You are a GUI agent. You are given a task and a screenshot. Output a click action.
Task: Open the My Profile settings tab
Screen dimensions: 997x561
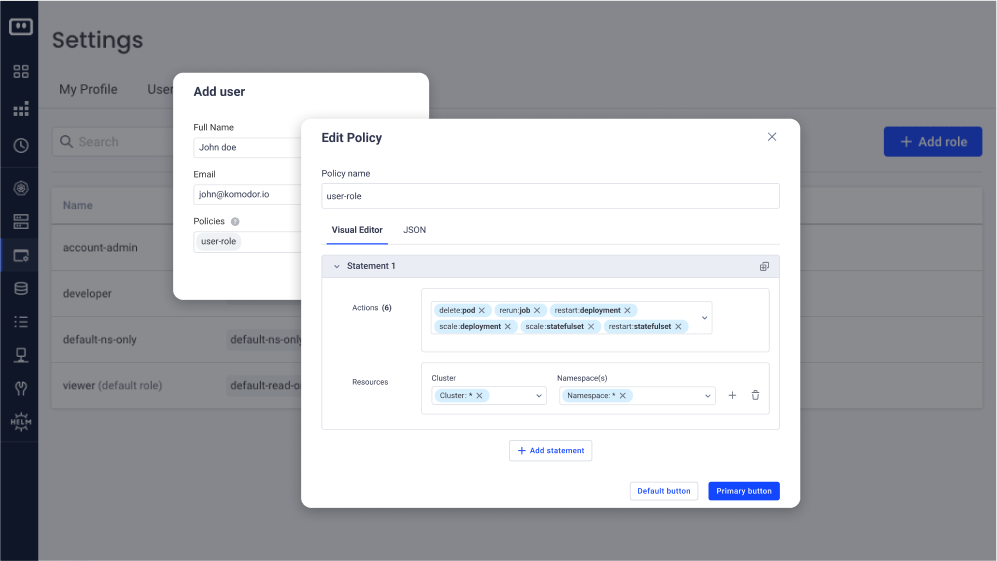88,89
